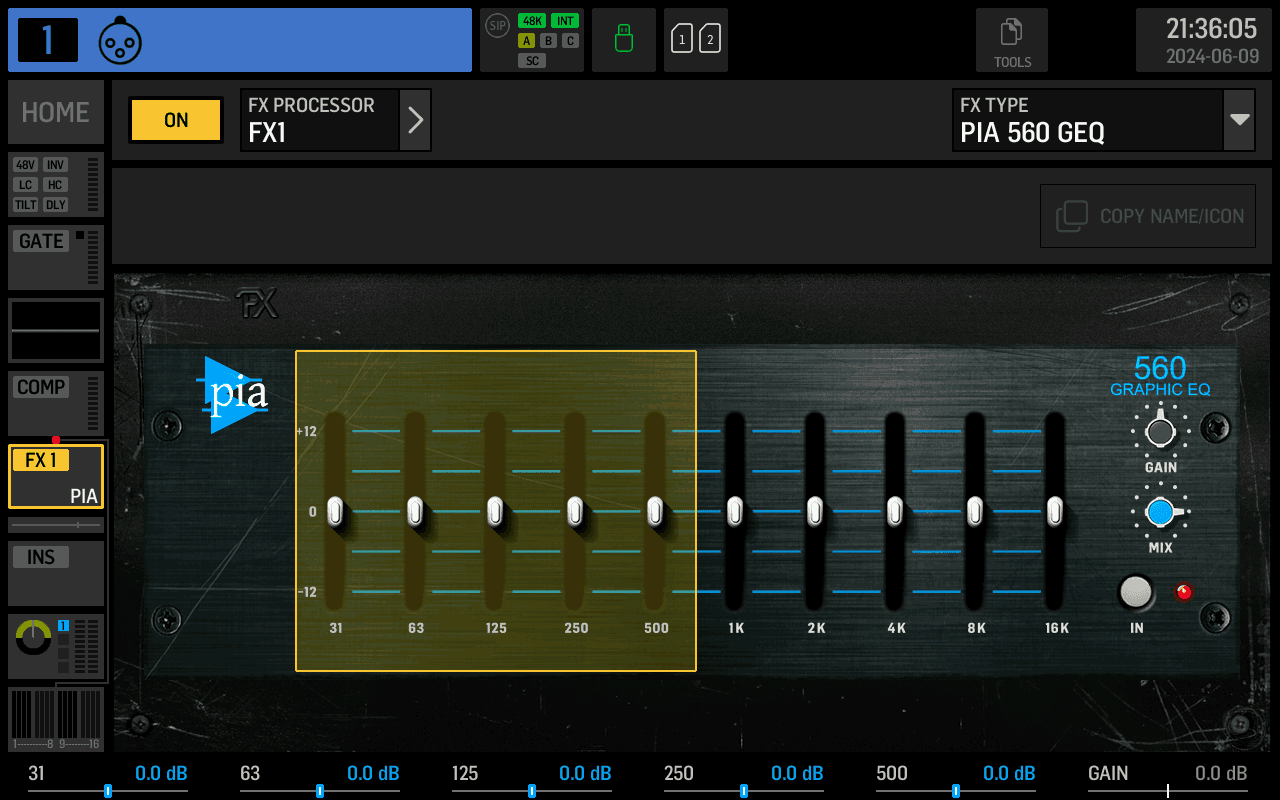Select the channel 1 number box
Image resolution: width=1280 pixels, height=800 pixels.
tap(47, 40)
